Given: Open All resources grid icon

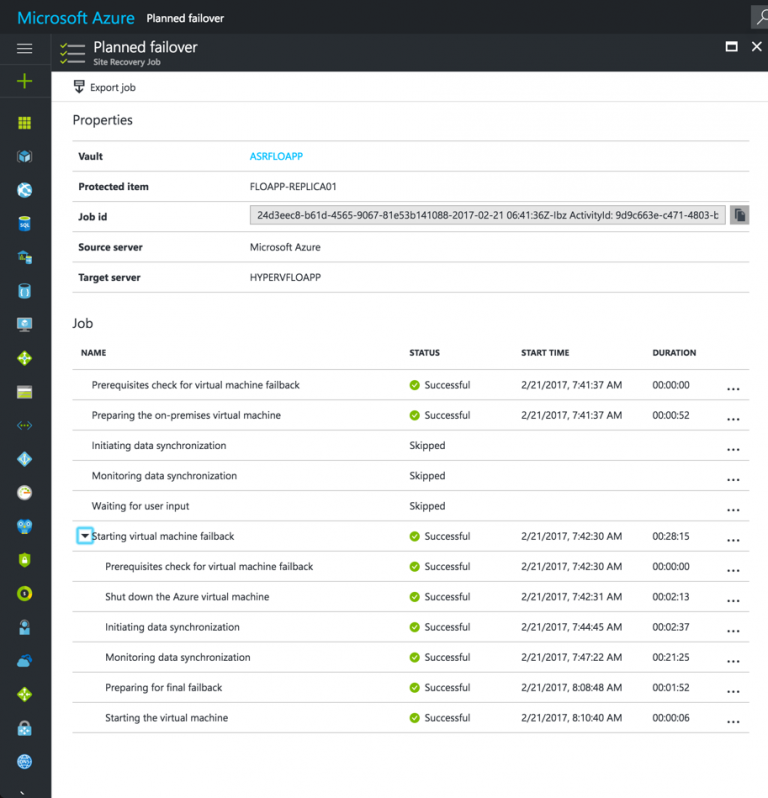Looking at the screenshot, I should point(24,123).
